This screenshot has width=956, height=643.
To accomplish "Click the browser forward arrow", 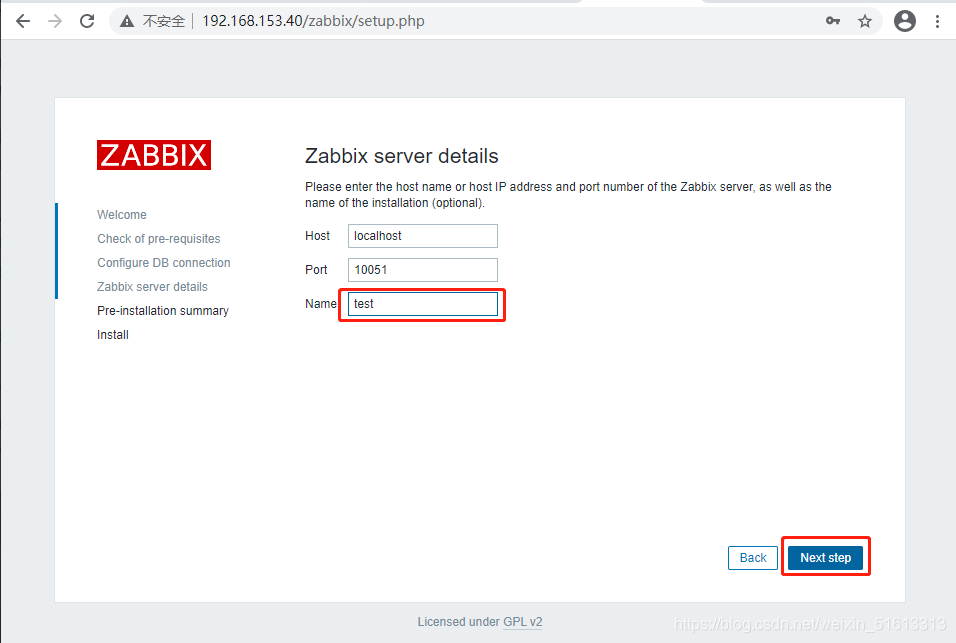I will [55, 21].
